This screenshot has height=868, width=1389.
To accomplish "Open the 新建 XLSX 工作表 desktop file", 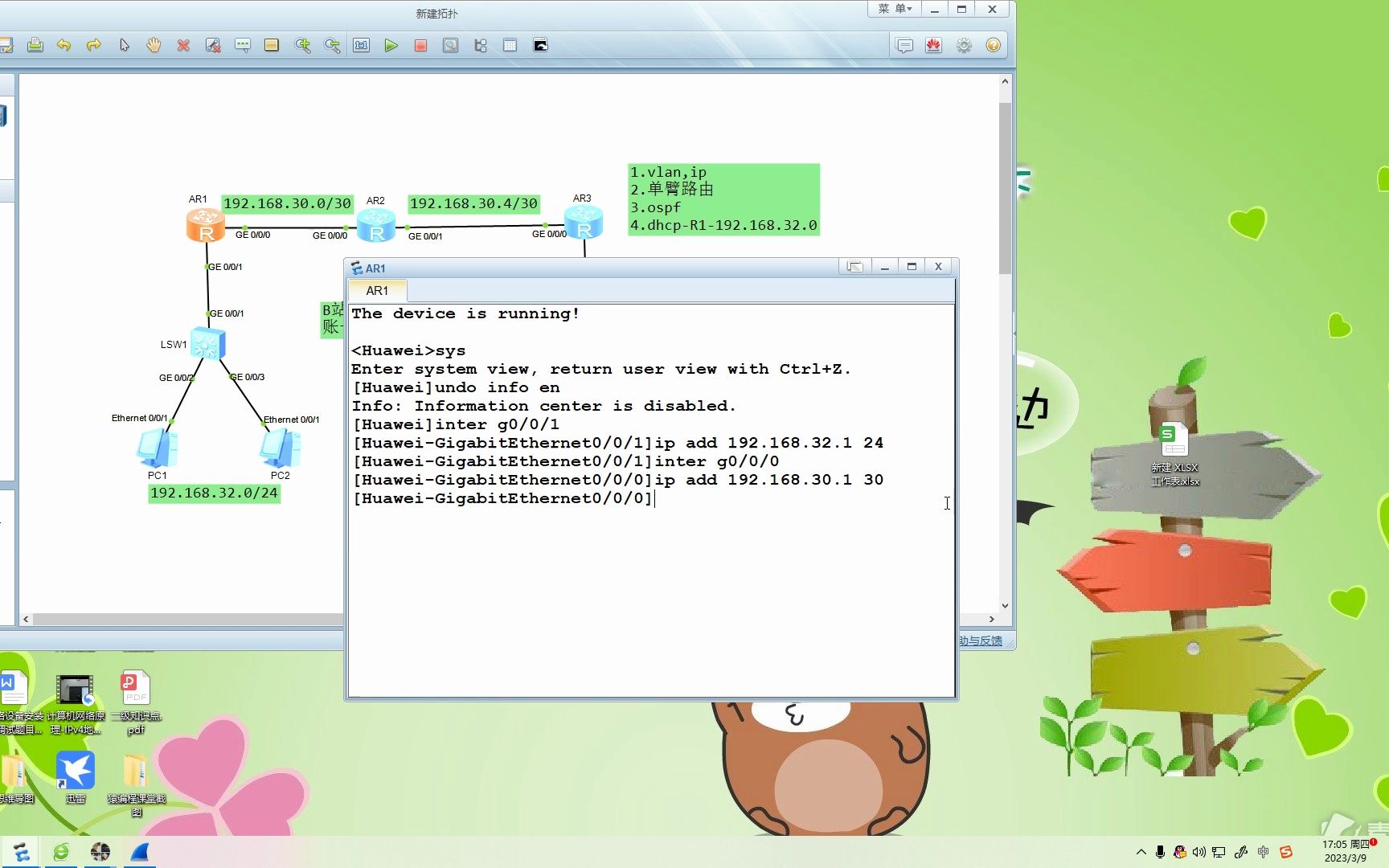I will click(1174, 453).
